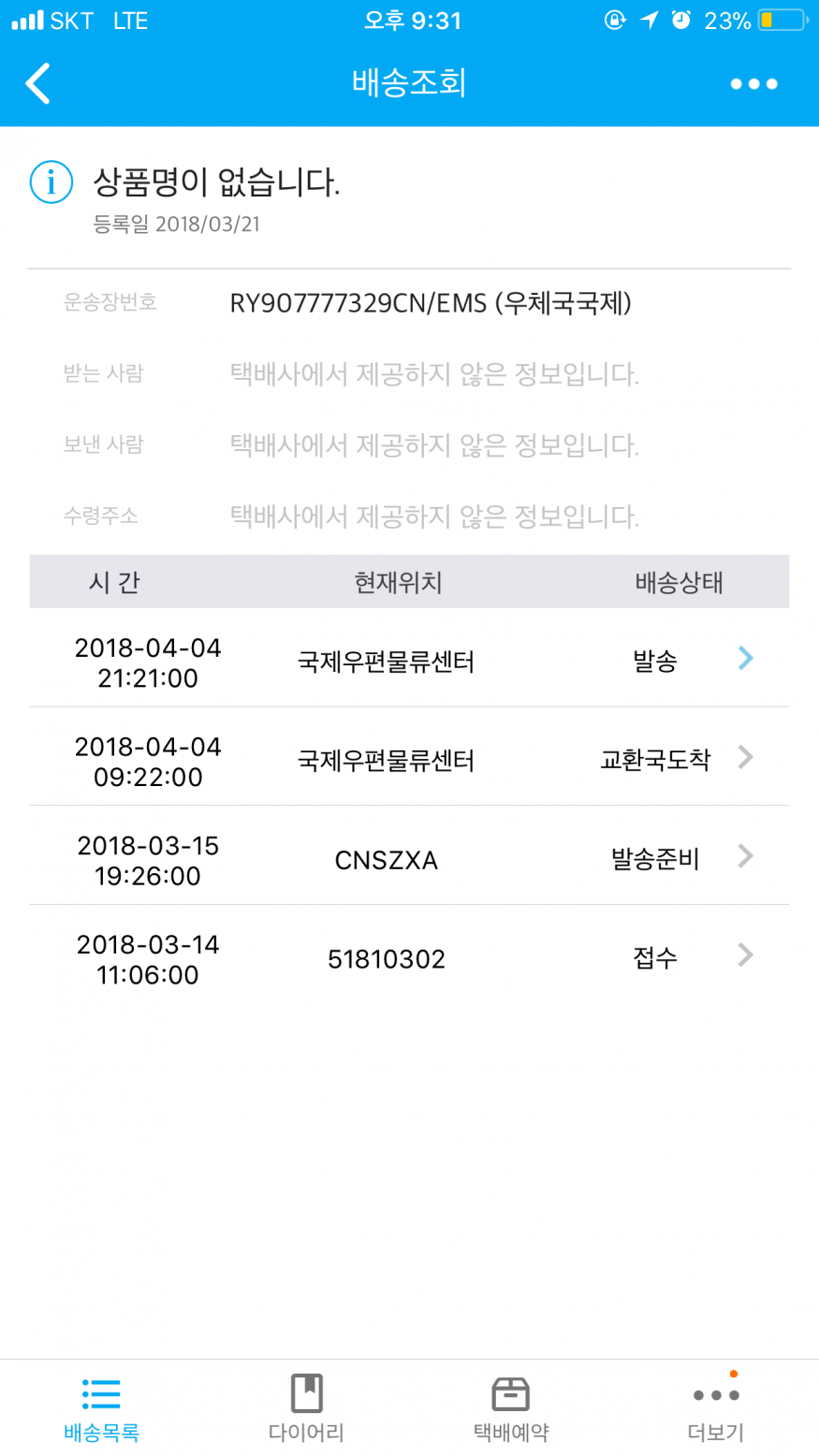
Task: Tap the 상품명이 없습니다 product title
Action: 216,182
